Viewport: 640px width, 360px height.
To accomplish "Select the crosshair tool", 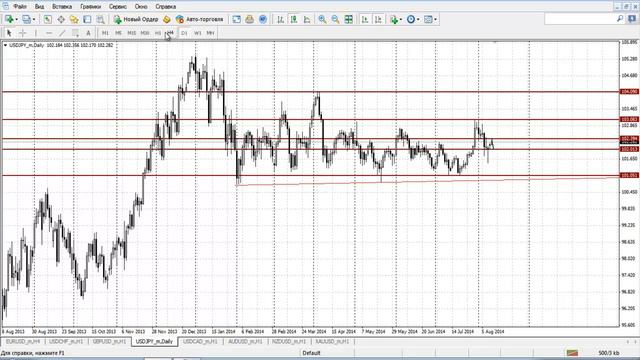I will point(22,33).
